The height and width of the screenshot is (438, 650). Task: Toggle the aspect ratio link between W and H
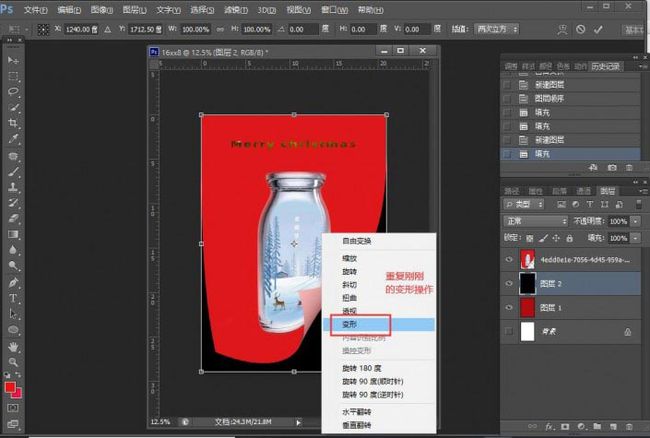(x=220, y=29)
